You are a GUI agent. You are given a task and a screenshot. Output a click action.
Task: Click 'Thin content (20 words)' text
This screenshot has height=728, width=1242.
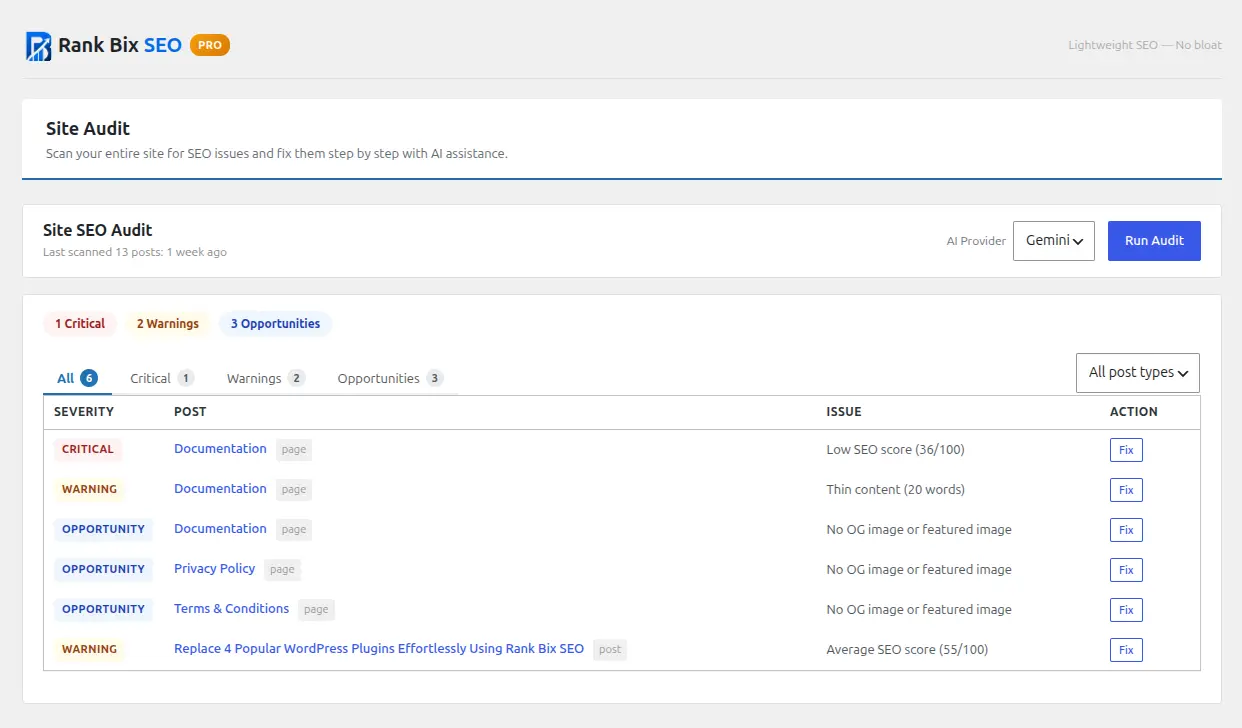pos(895,490)
